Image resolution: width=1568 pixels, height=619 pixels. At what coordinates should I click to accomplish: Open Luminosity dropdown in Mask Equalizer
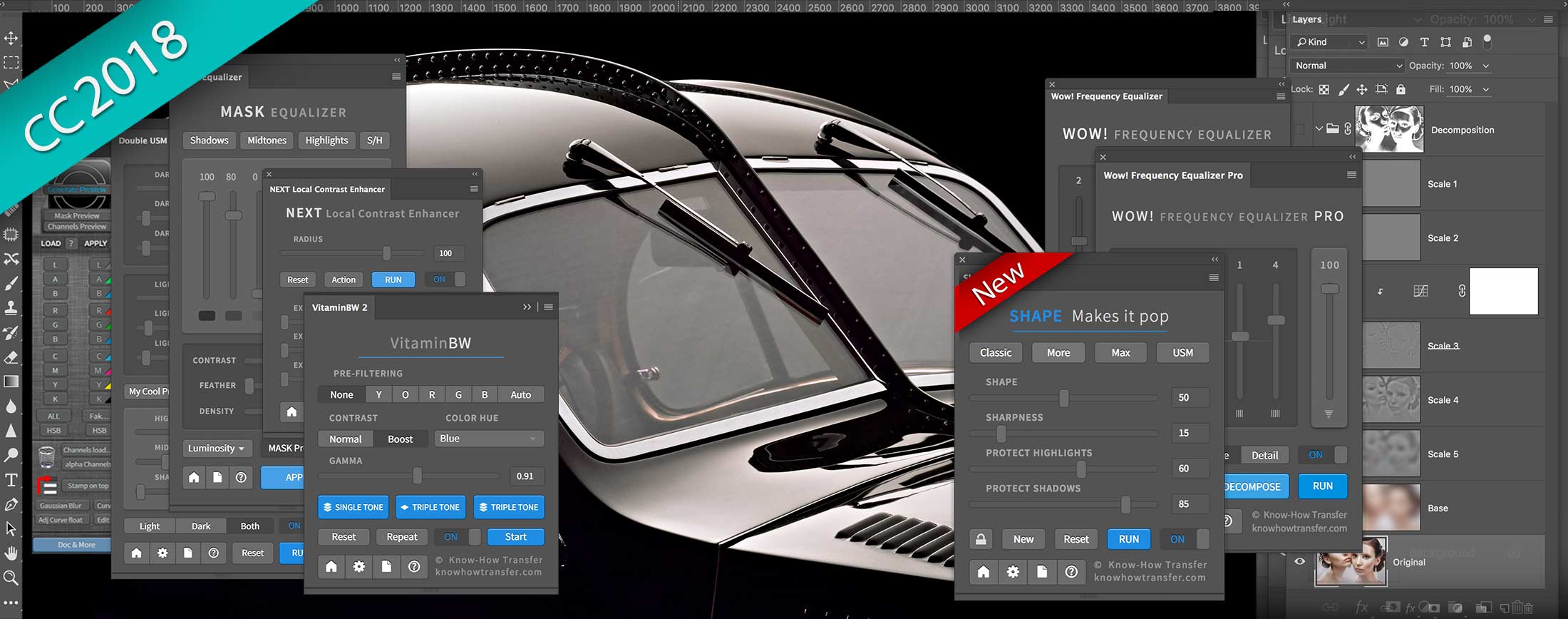pos(217,449)
